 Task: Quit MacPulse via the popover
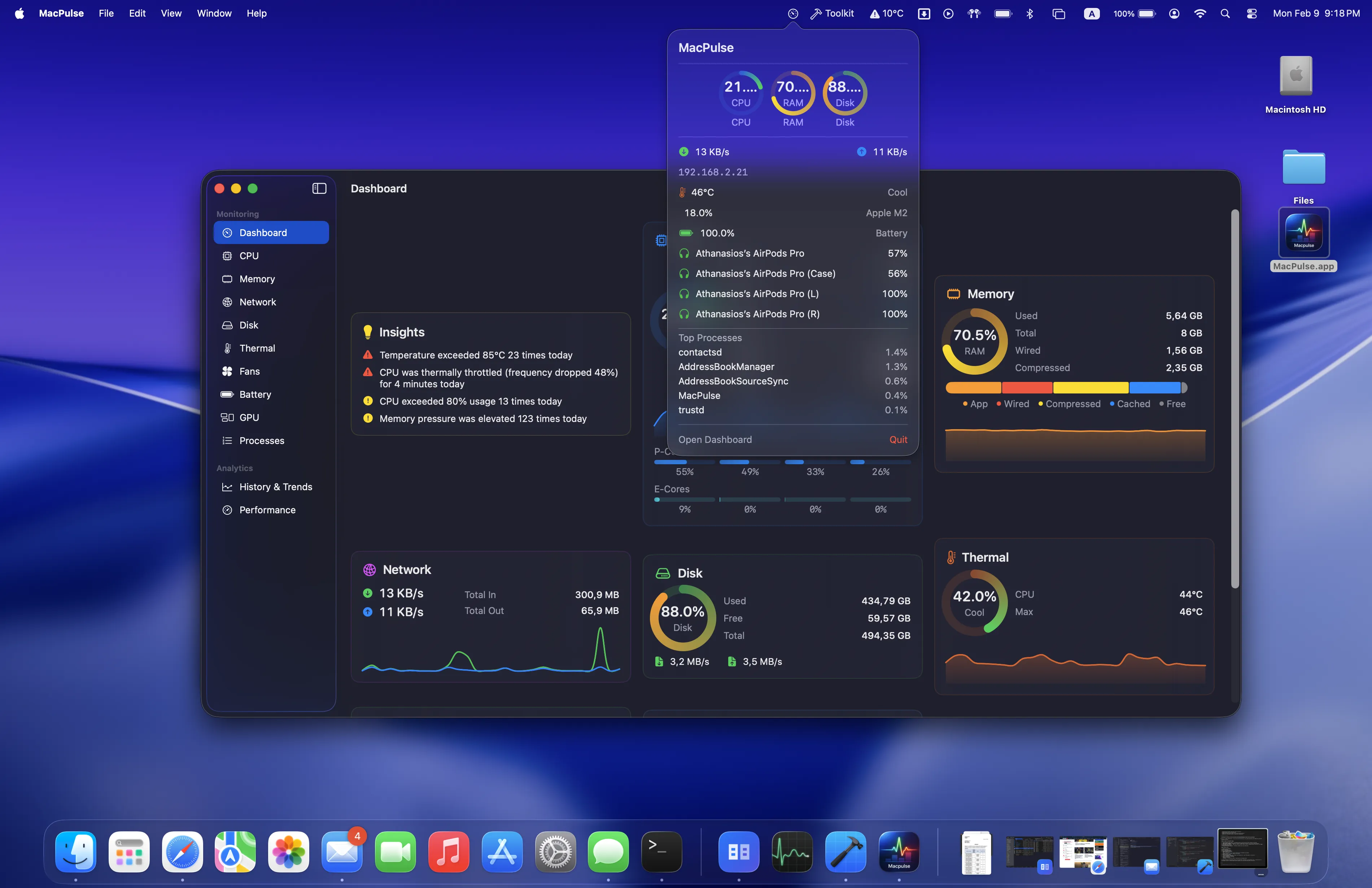click(898, 439)
